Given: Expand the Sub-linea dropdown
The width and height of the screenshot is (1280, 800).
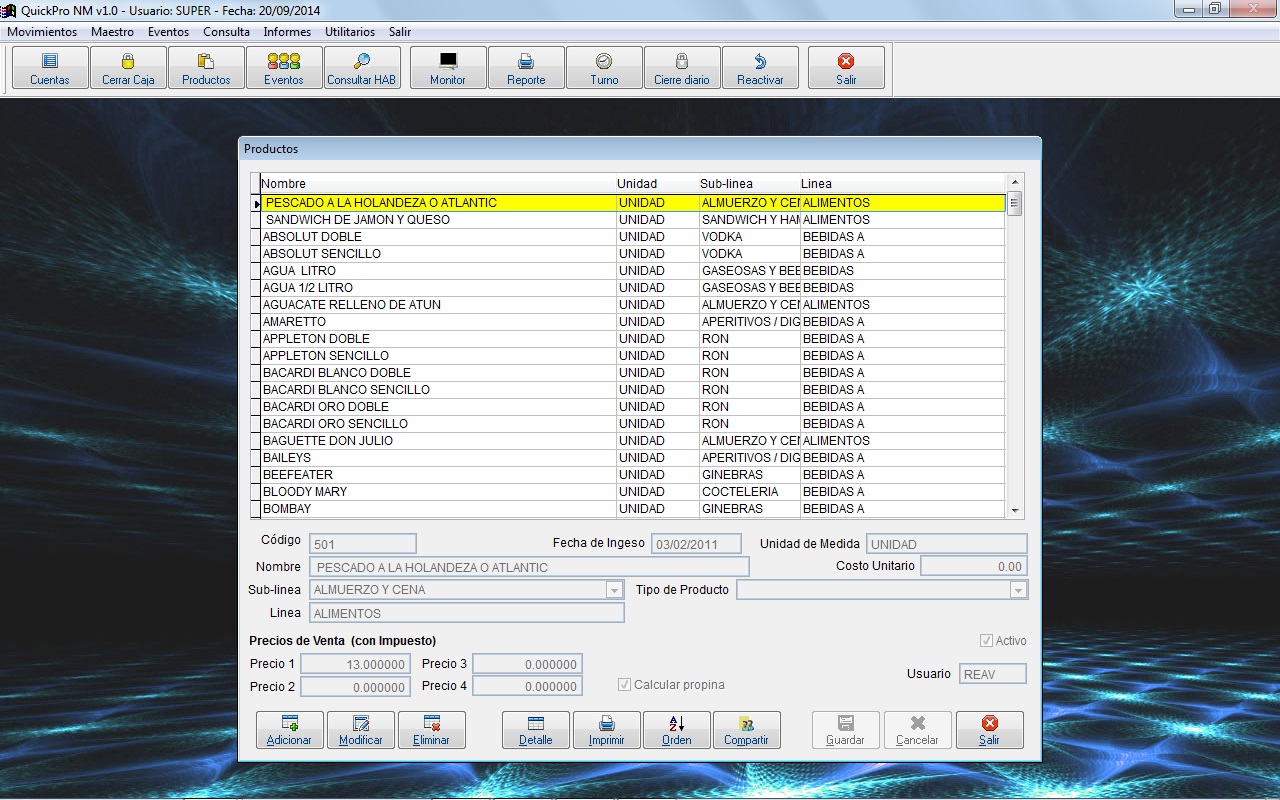Looking at the screenshot, I should click(x=615, y=590).
